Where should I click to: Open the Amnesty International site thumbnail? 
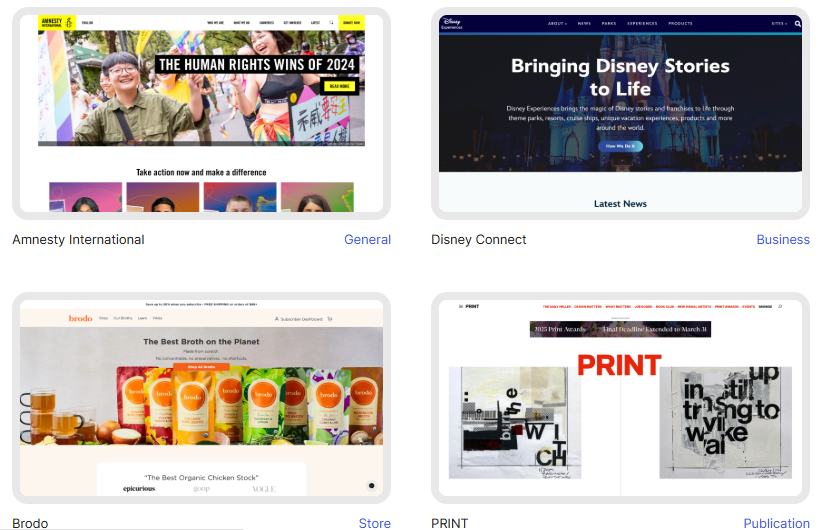[201, 113]
